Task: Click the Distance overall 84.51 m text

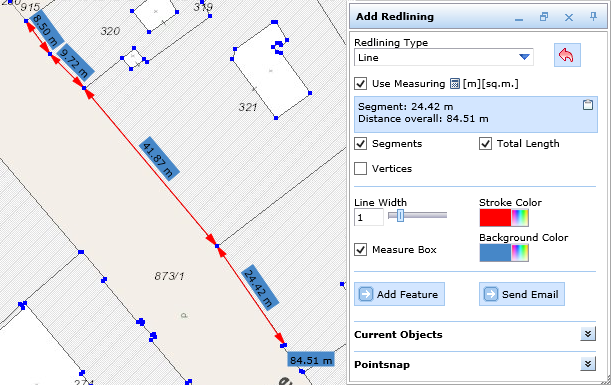Action: tap(423, 118)
